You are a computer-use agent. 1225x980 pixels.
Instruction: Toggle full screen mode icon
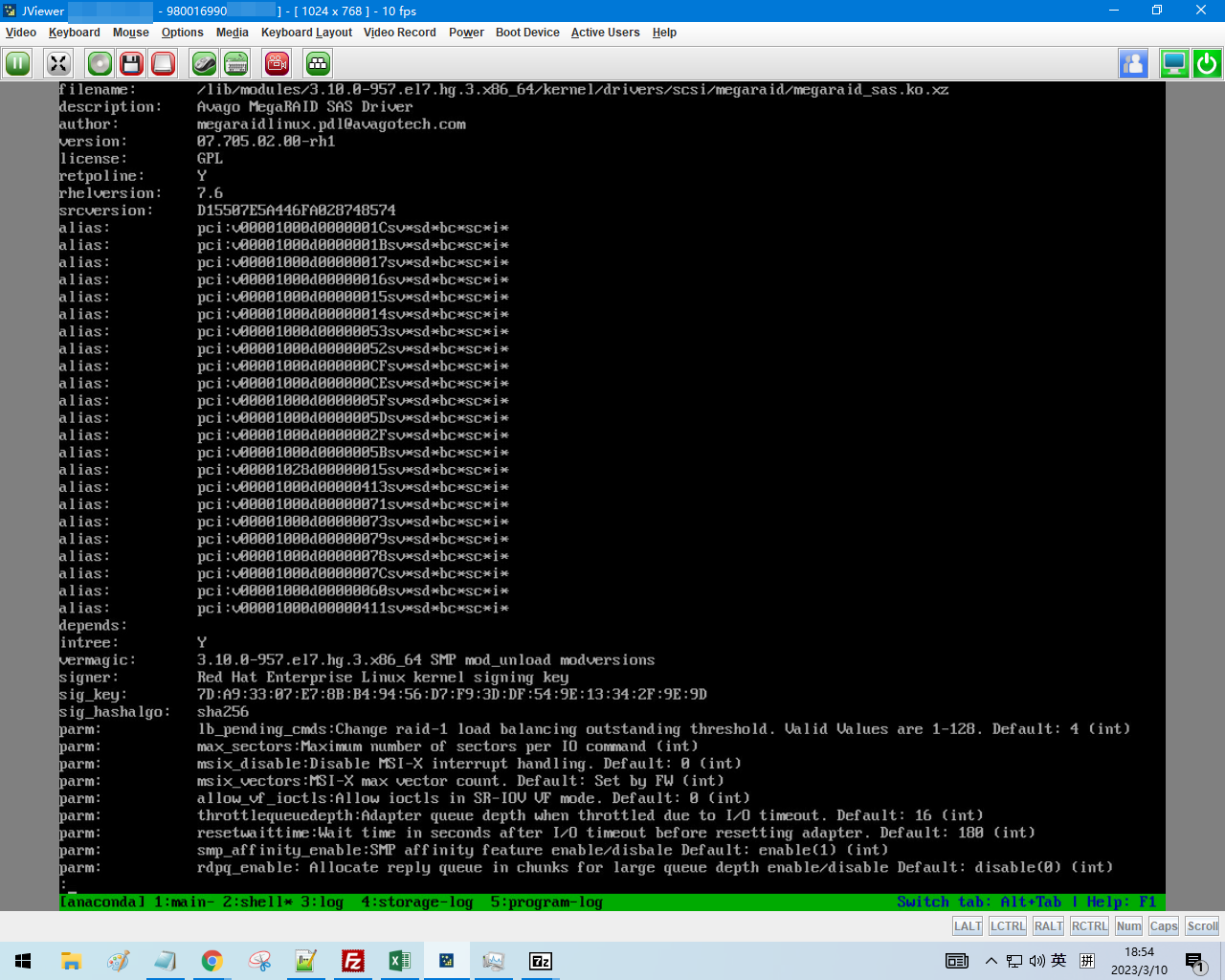pos(58,64)
